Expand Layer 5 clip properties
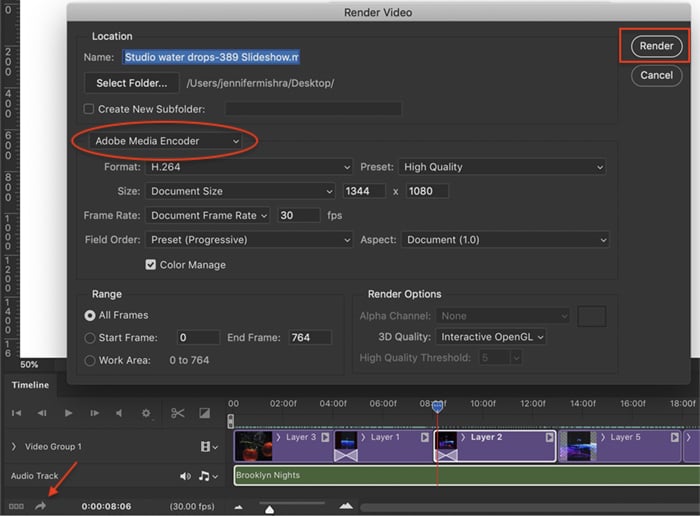This screenshot has width=700, height=516. tap(603, 437)
